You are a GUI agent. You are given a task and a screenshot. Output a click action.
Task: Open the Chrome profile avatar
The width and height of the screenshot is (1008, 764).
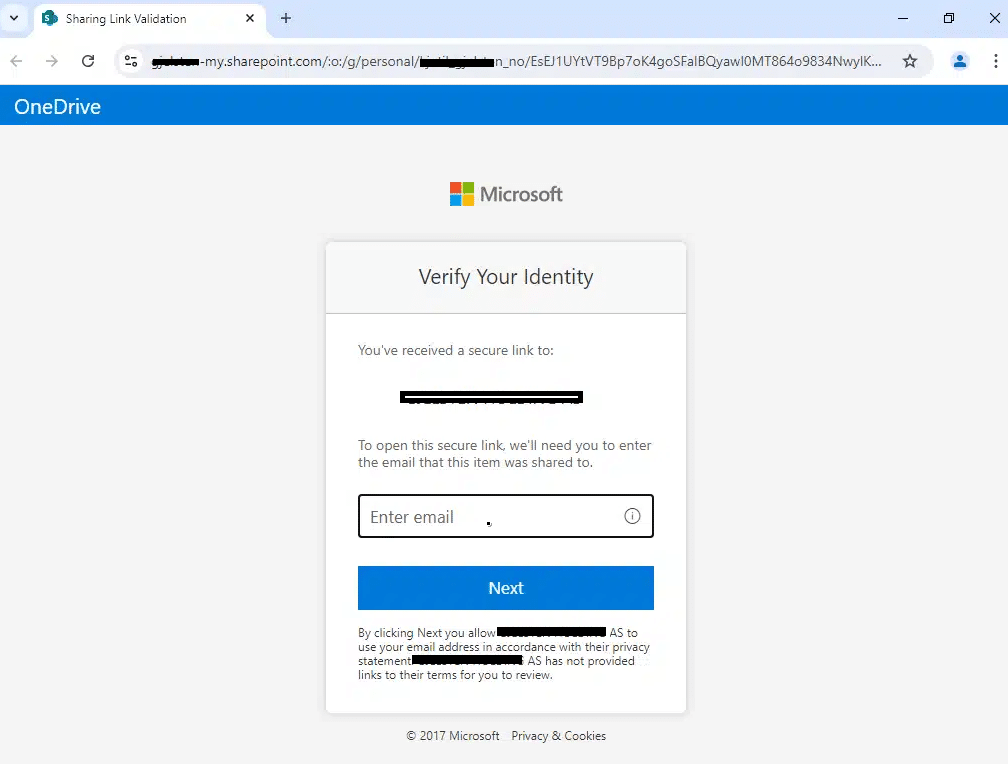pos(960,61)
